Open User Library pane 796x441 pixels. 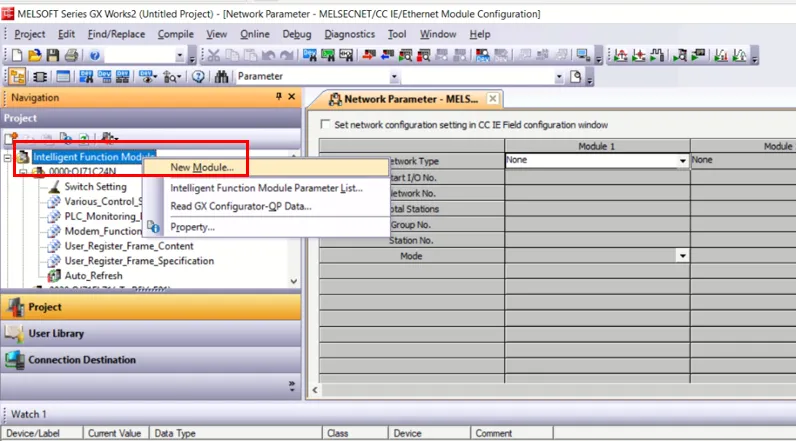click(151, 333)
